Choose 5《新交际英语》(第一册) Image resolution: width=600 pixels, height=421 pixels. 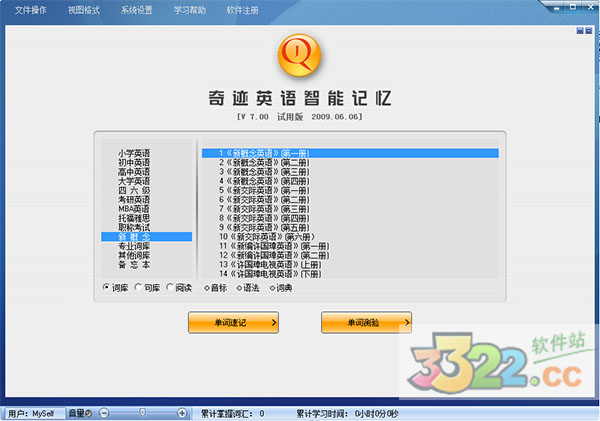click(x=264, y=190)
